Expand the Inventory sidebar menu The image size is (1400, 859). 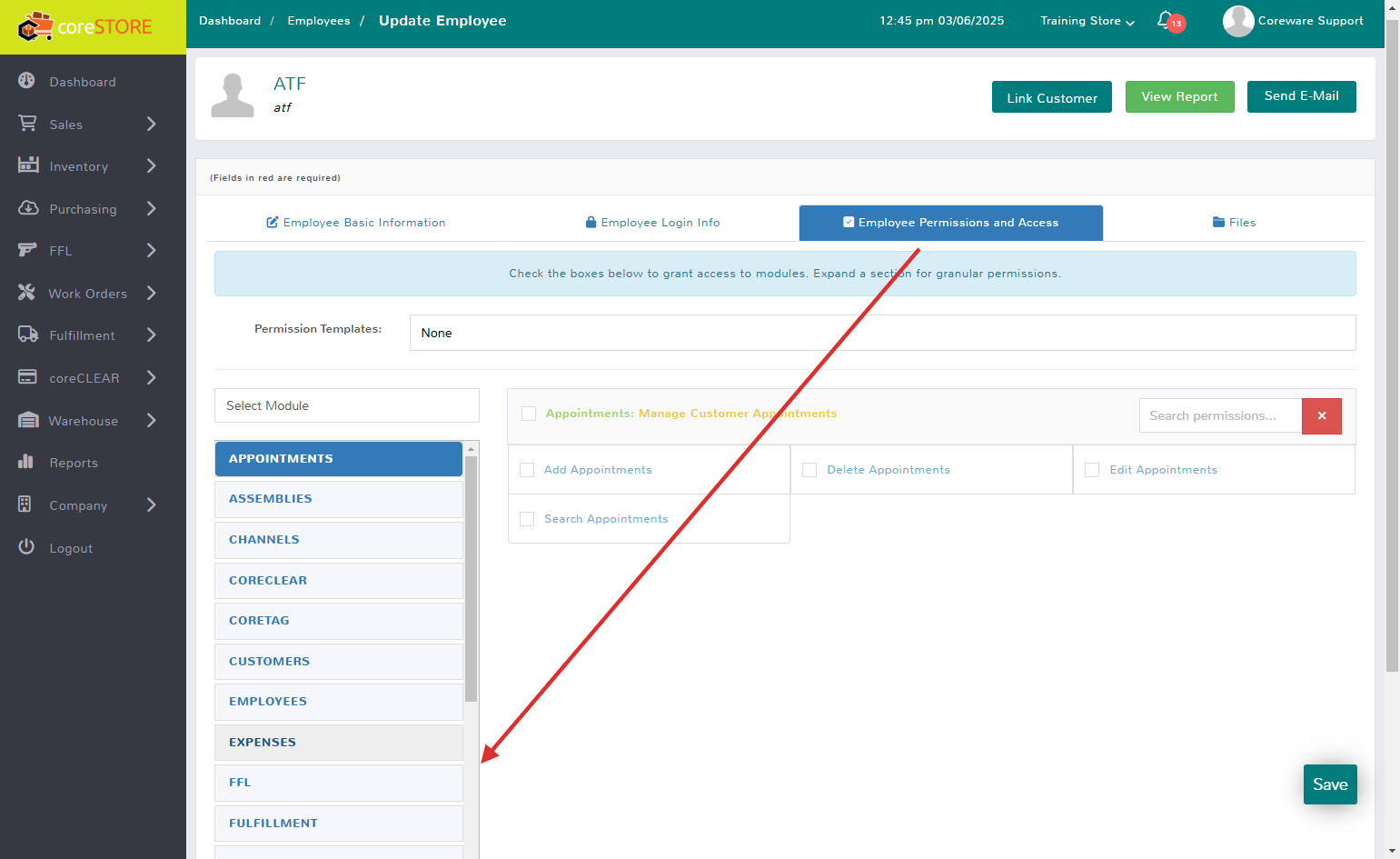click(151, 165)
